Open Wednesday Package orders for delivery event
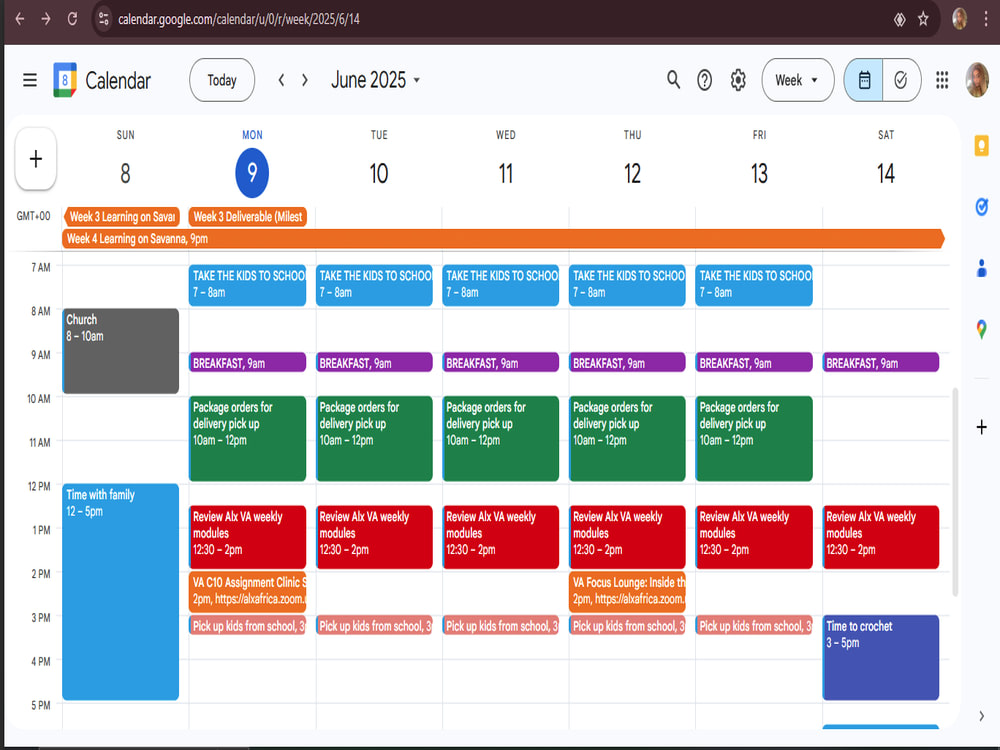 [501, 439]
